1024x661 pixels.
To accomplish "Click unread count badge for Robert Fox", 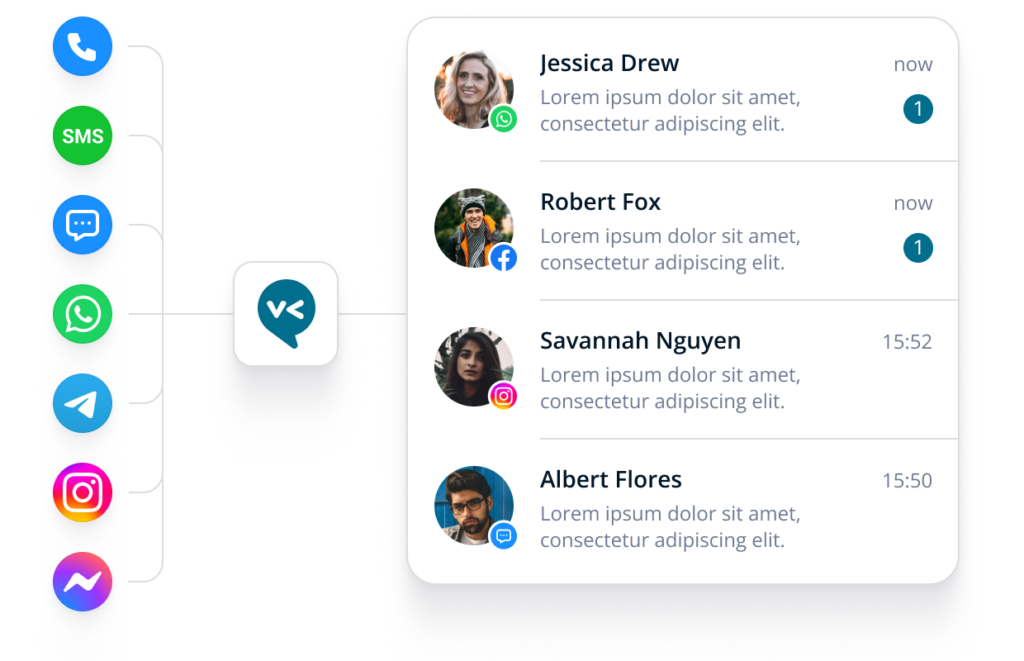I will (918, 248).
